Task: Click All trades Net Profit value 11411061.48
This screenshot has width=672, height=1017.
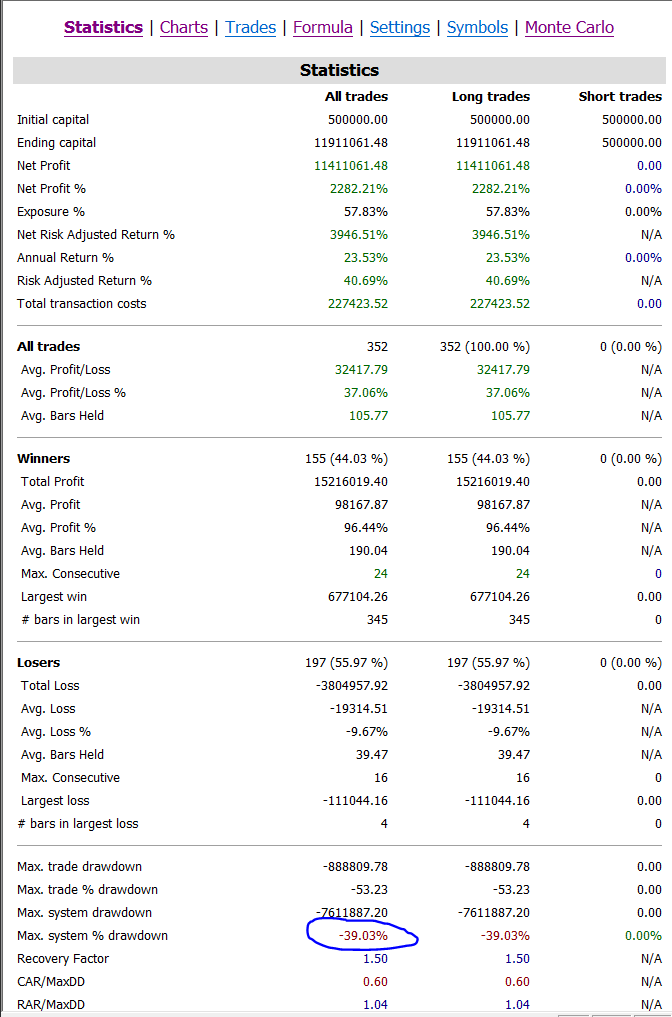Action: point(351,166)
